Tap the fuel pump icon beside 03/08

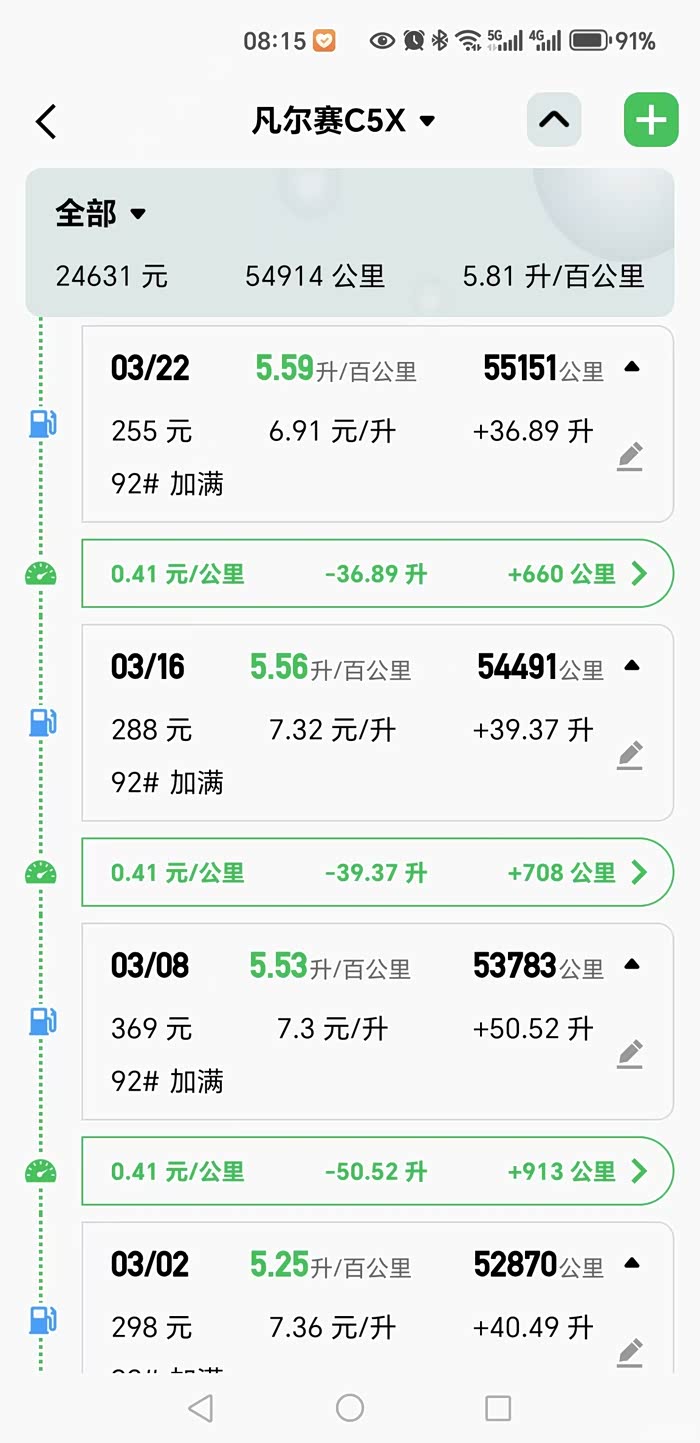(42, 1021)
